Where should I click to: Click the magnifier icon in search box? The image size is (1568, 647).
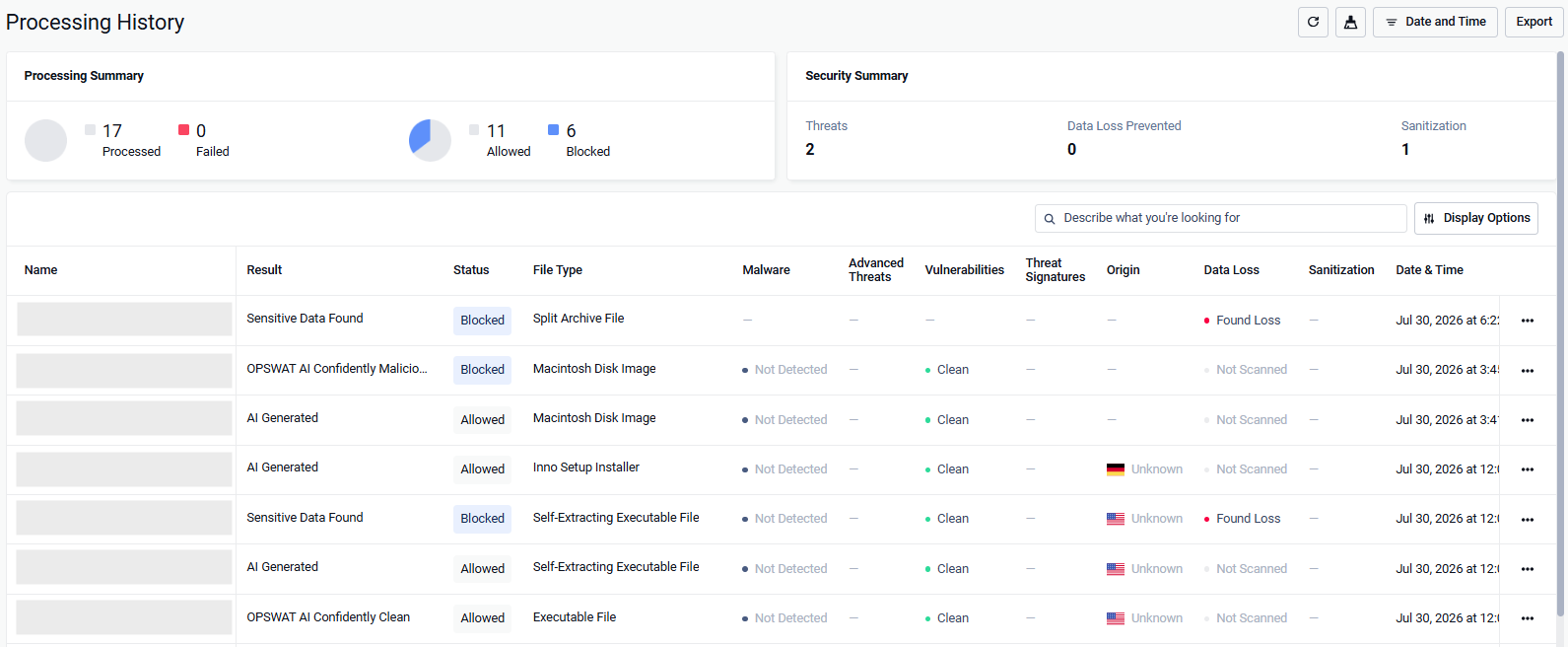pyautogui.click(x=1050, y=219)
